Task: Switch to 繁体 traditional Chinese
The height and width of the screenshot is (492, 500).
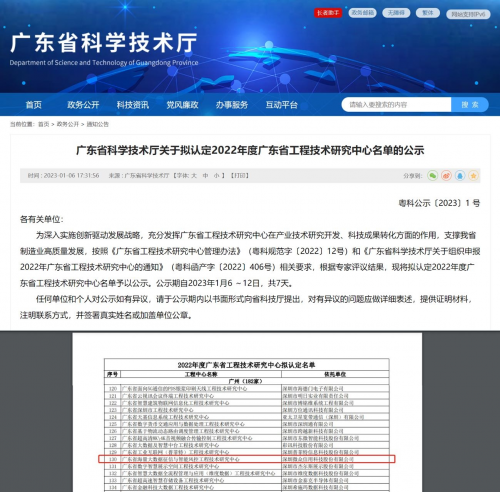Action: (x=428, y=13)
